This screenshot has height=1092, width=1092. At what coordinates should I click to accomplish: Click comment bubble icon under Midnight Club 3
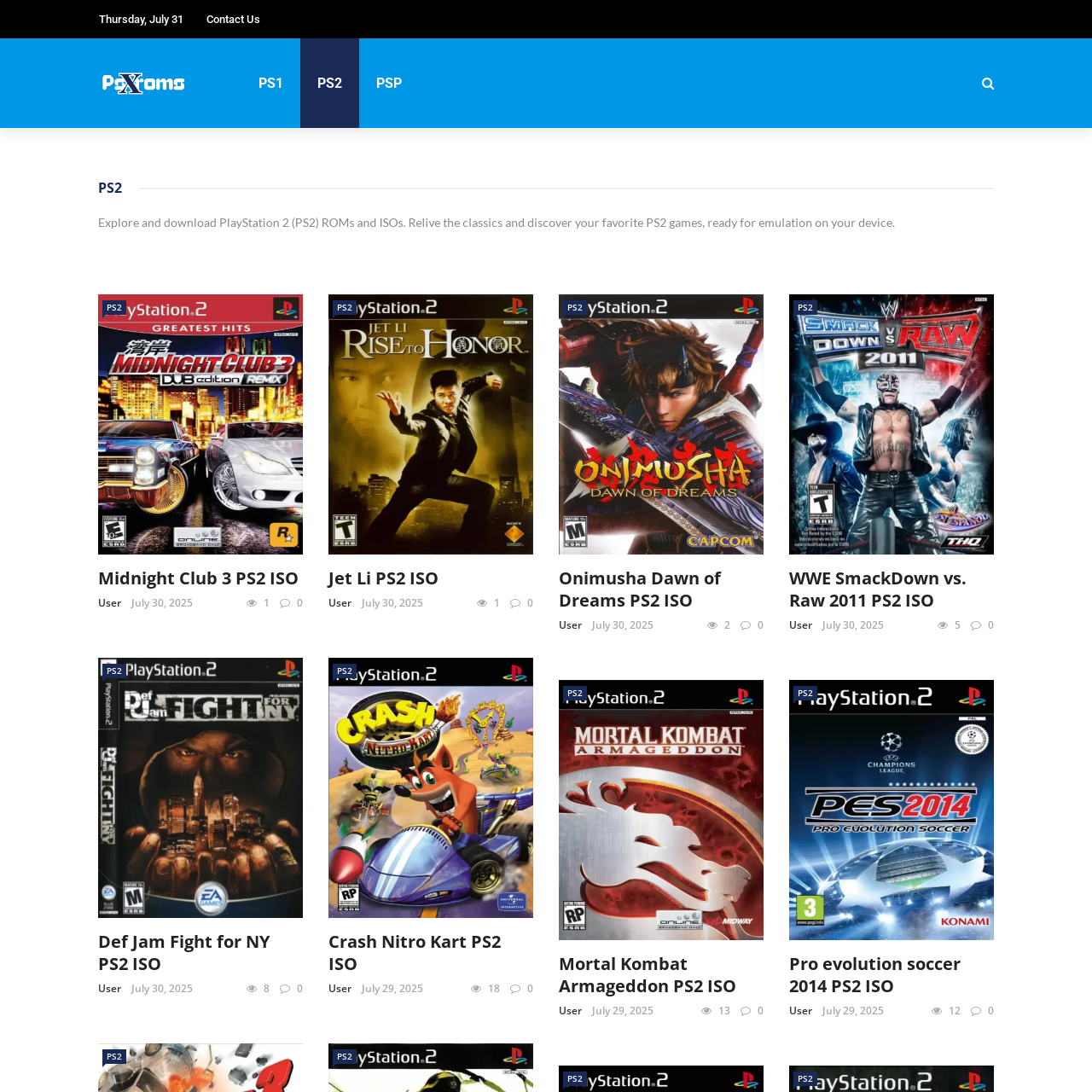(x=285, y=603)
